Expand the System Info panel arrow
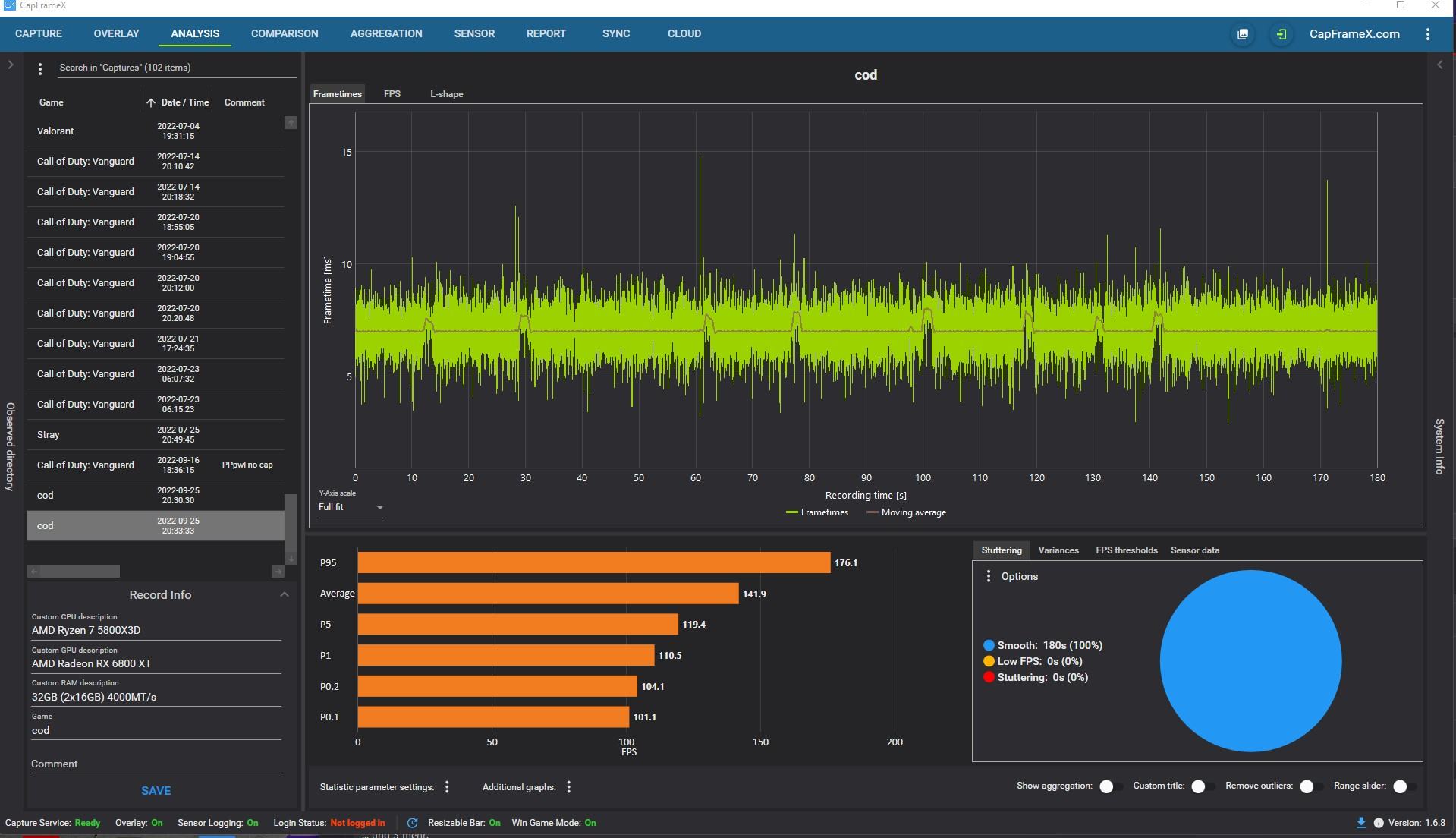Viewport: 1456px width, 838px height. pyautogui.click(x=1439, y=65)
